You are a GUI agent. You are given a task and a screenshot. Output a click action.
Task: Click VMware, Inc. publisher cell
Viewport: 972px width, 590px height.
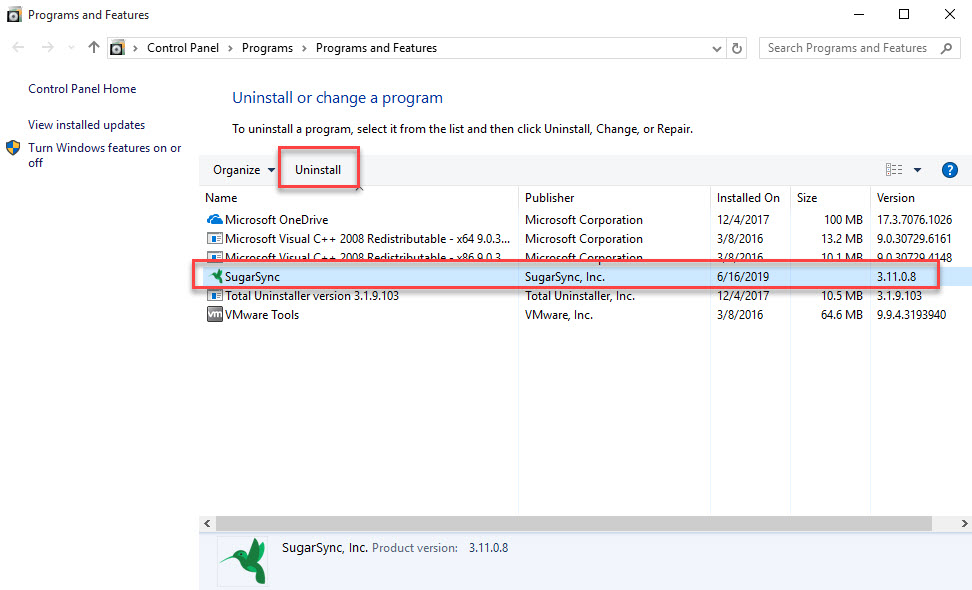559,315
